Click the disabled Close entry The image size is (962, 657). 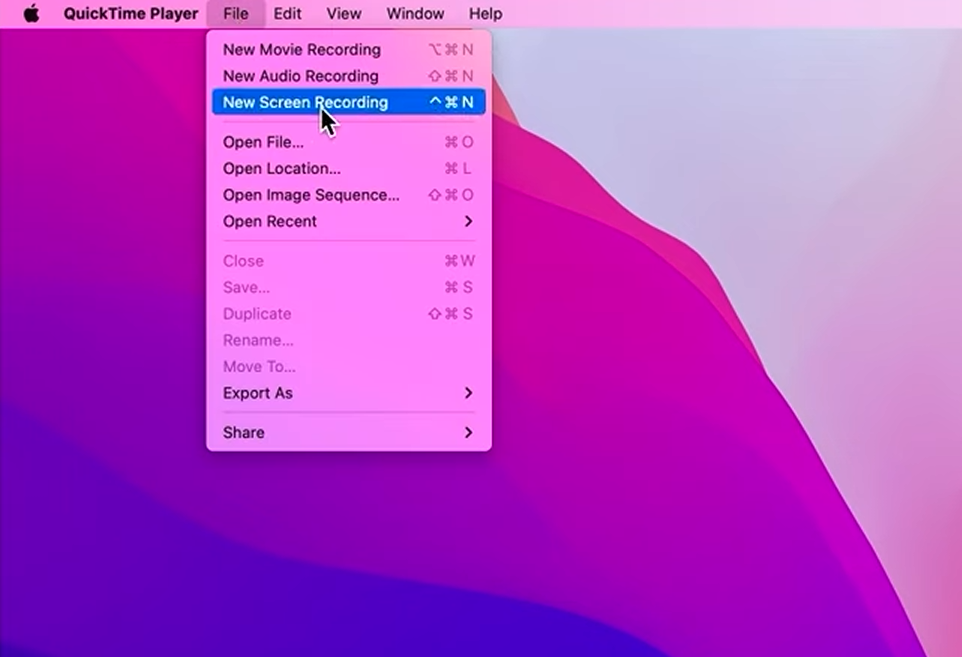[x=243, y=261]
